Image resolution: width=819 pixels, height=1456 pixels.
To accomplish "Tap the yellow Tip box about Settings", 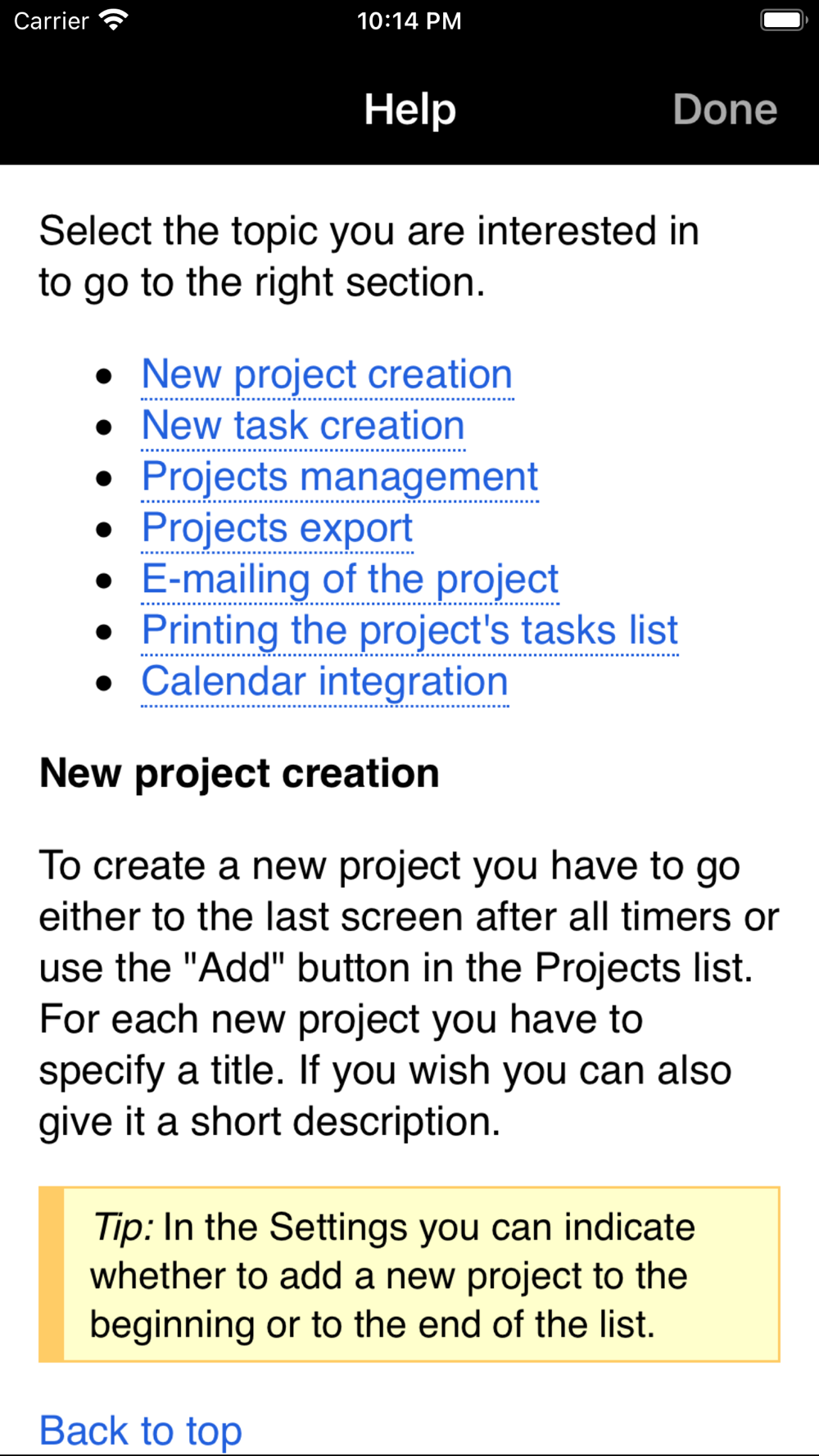I will pyautogui.click(x=409, y=1274).
